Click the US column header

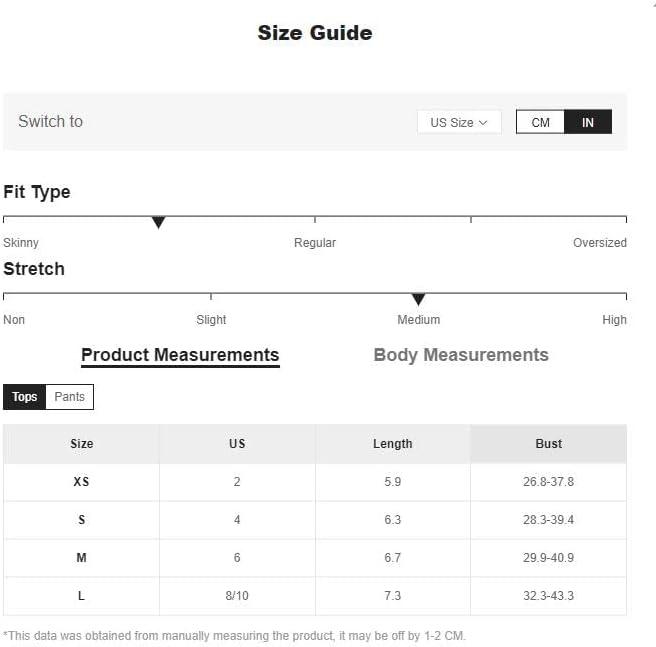(237, 444)
